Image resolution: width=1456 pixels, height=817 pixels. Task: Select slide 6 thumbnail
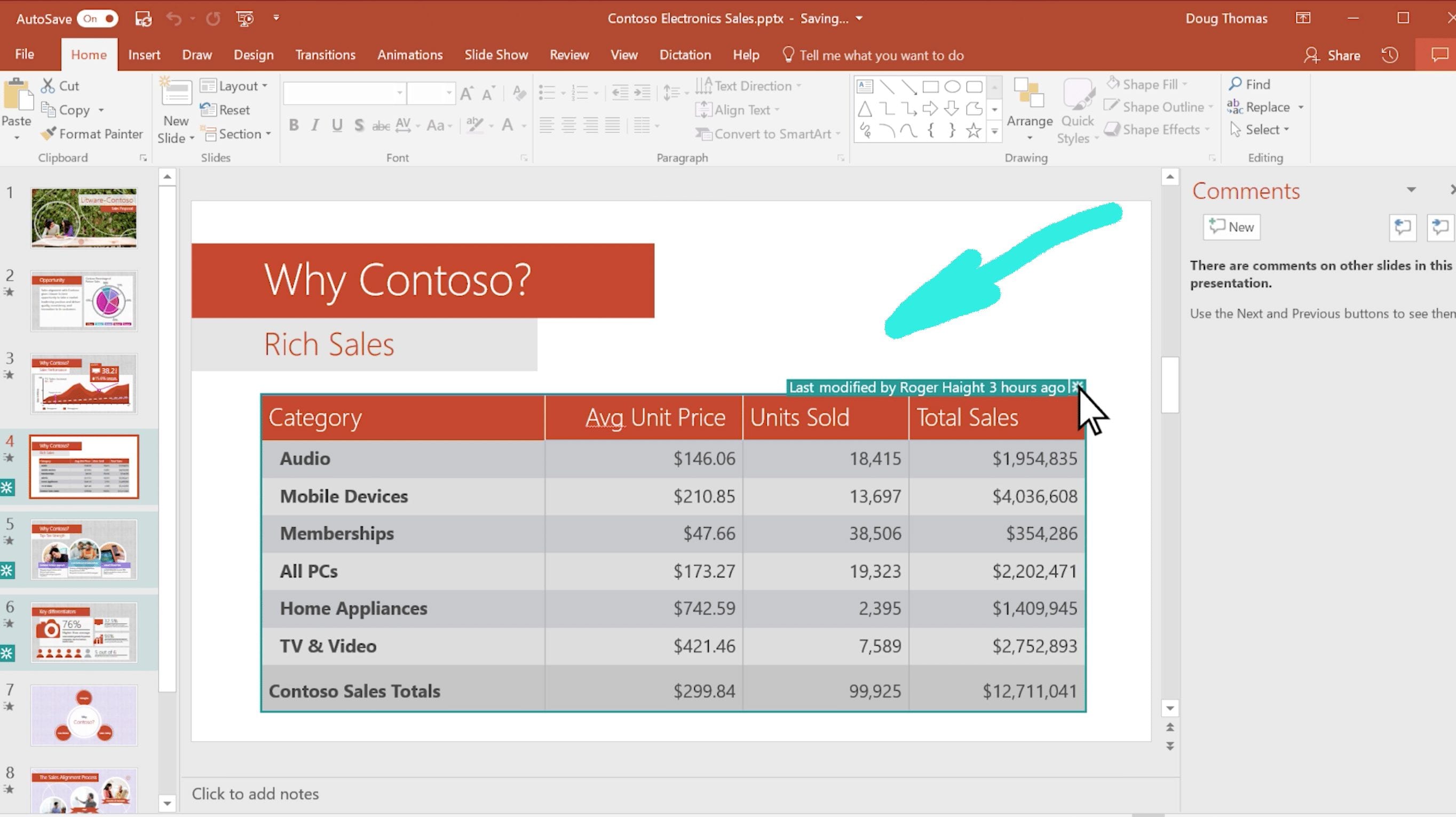[x=84, y=632]
